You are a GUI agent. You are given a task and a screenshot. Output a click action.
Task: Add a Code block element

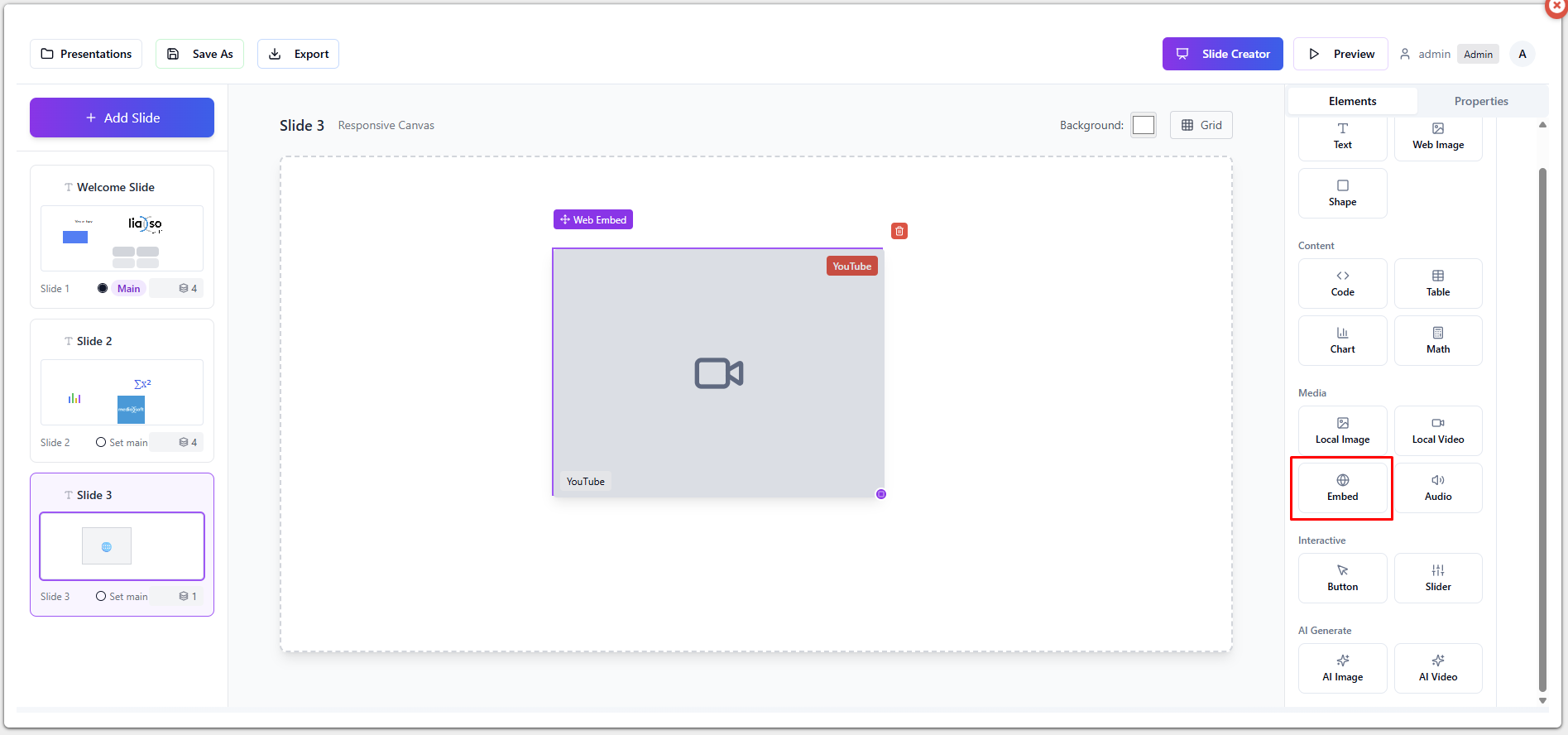tap(1342, 284)
